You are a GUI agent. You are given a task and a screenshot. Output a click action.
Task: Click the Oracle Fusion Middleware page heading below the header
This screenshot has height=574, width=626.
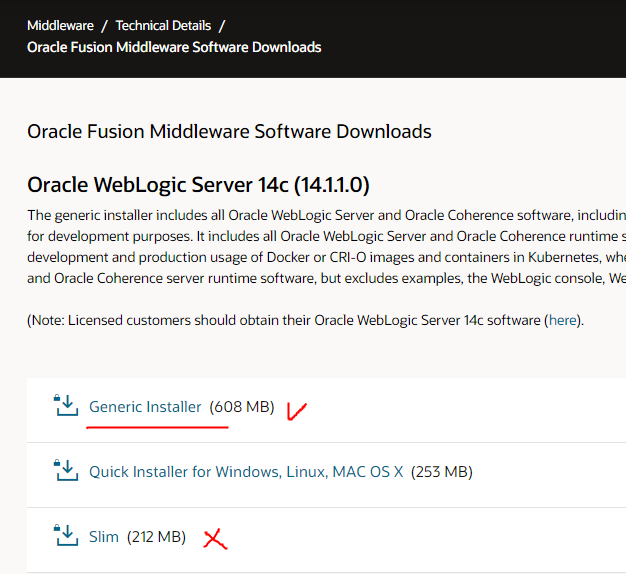pos(229,131)
